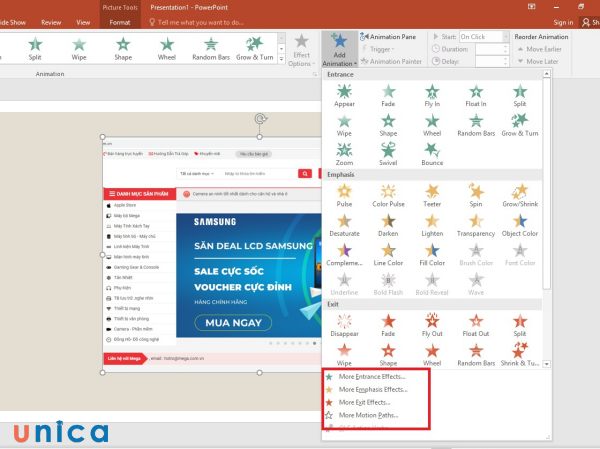
Task: Apply the Desaturate emphasis effect
Action: (x=344, y=225)
